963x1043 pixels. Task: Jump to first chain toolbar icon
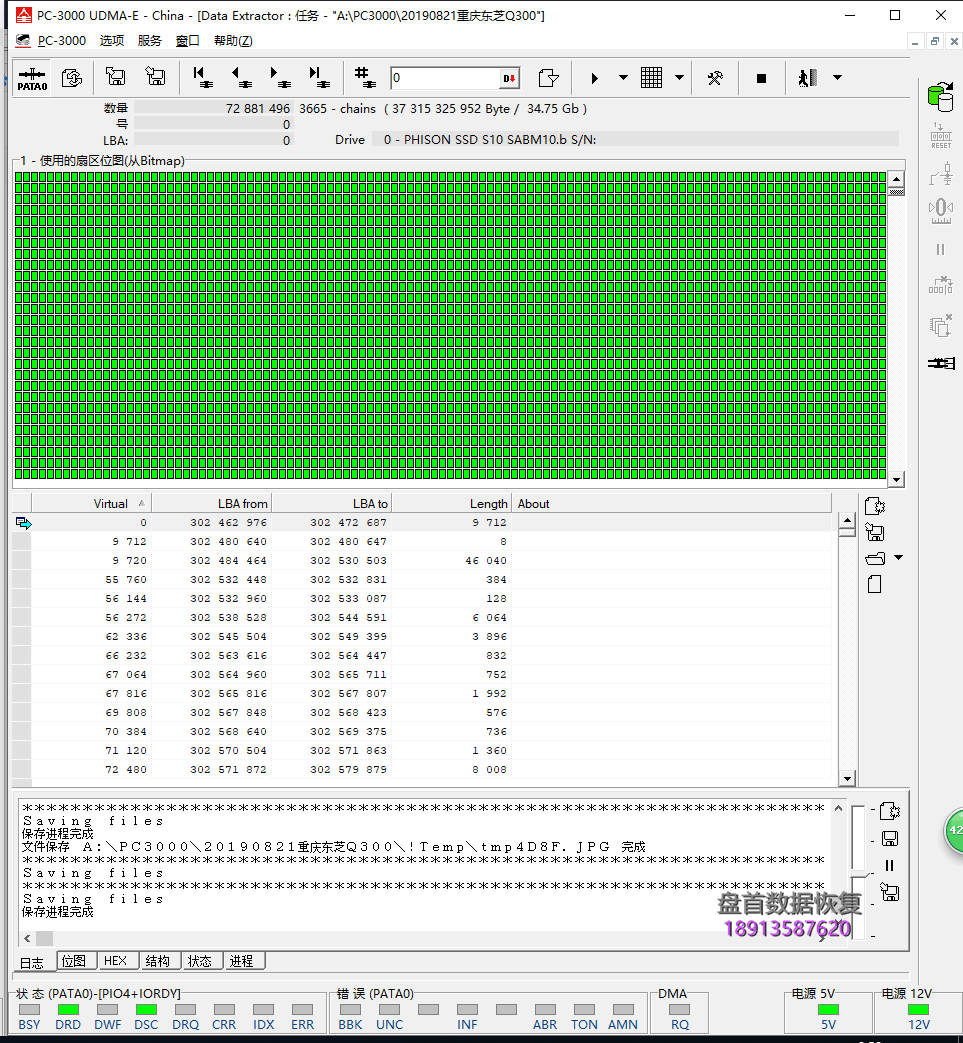(x=201, y=78)
